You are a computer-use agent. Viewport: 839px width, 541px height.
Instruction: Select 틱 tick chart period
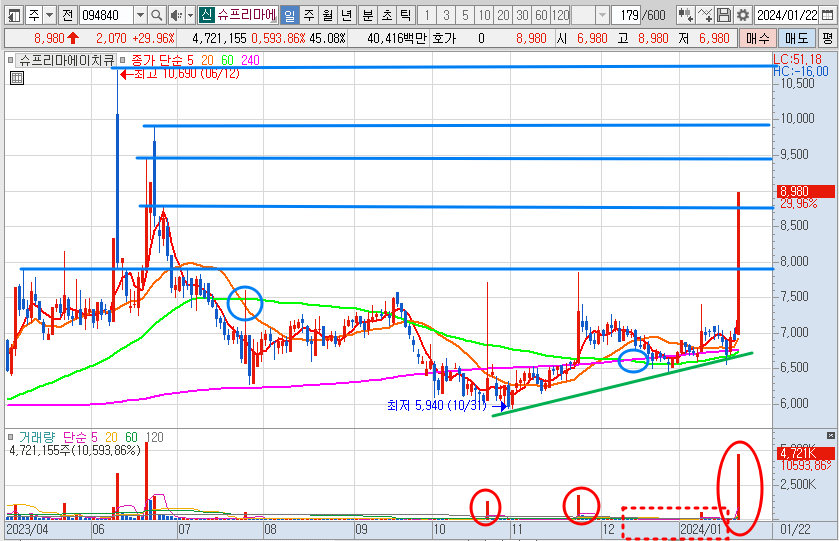pyautogui.click(x=405, y=15)
